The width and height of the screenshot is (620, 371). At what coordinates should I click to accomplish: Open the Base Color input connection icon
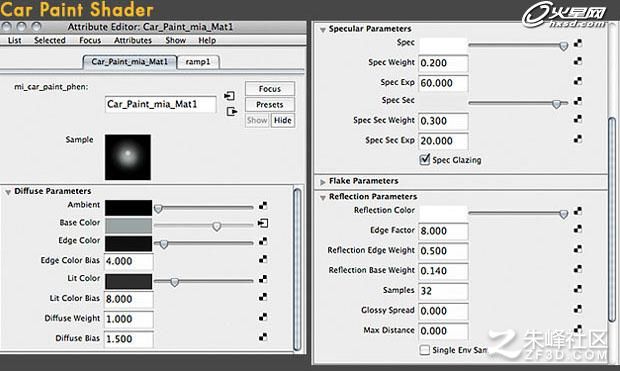[x=263, y=223]
